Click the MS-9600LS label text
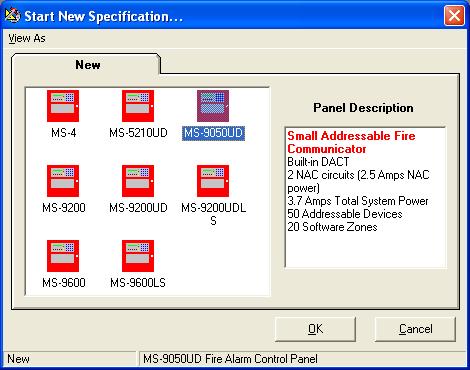The height and width of the screenshot is (370, 470). point(138,283)
